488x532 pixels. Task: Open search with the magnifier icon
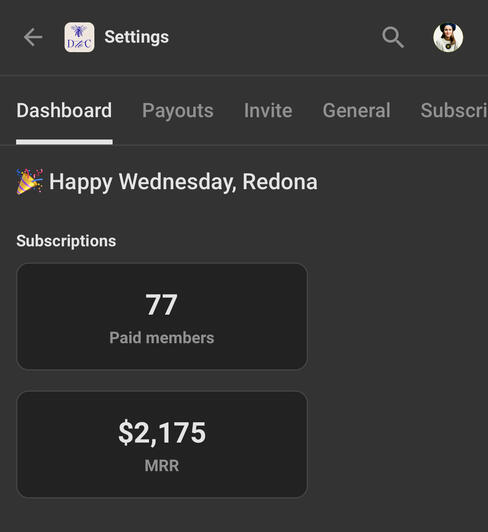[x=393, y=37]
